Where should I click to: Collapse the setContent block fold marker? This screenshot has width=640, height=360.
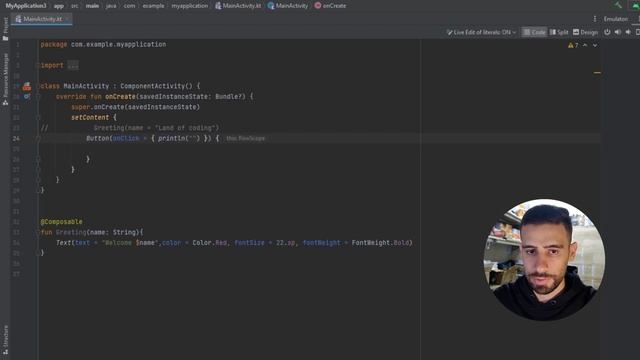click(x=38, y=118)
